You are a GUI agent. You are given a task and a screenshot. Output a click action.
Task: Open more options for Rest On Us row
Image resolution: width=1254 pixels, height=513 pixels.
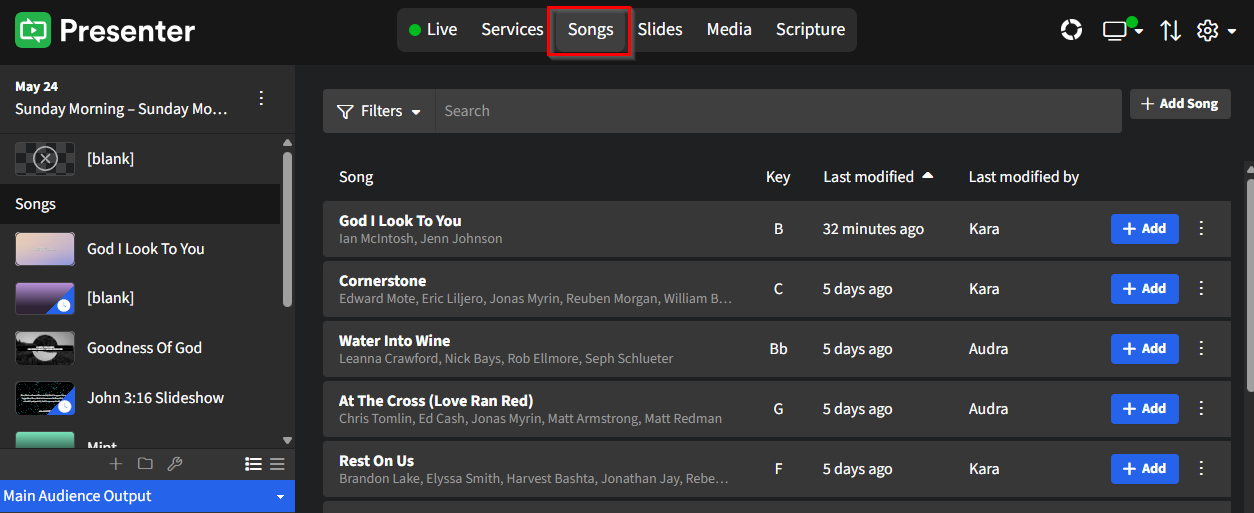click(x=1201, y=469)
